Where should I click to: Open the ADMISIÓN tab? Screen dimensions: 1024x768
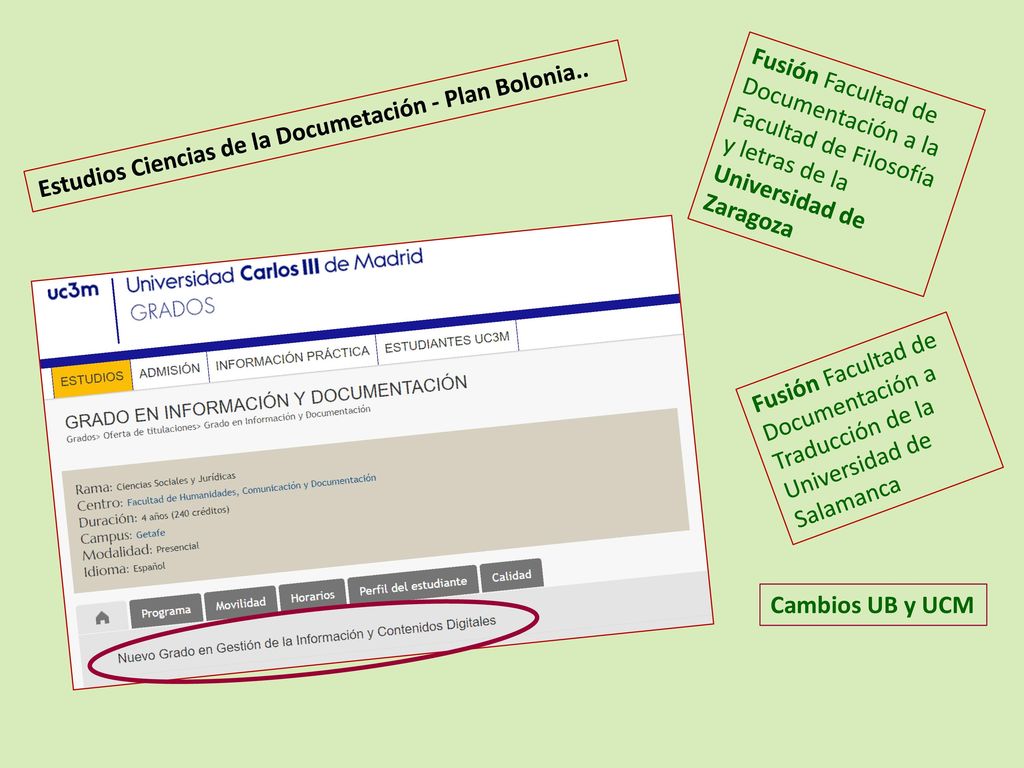click(x=170, y=370)
